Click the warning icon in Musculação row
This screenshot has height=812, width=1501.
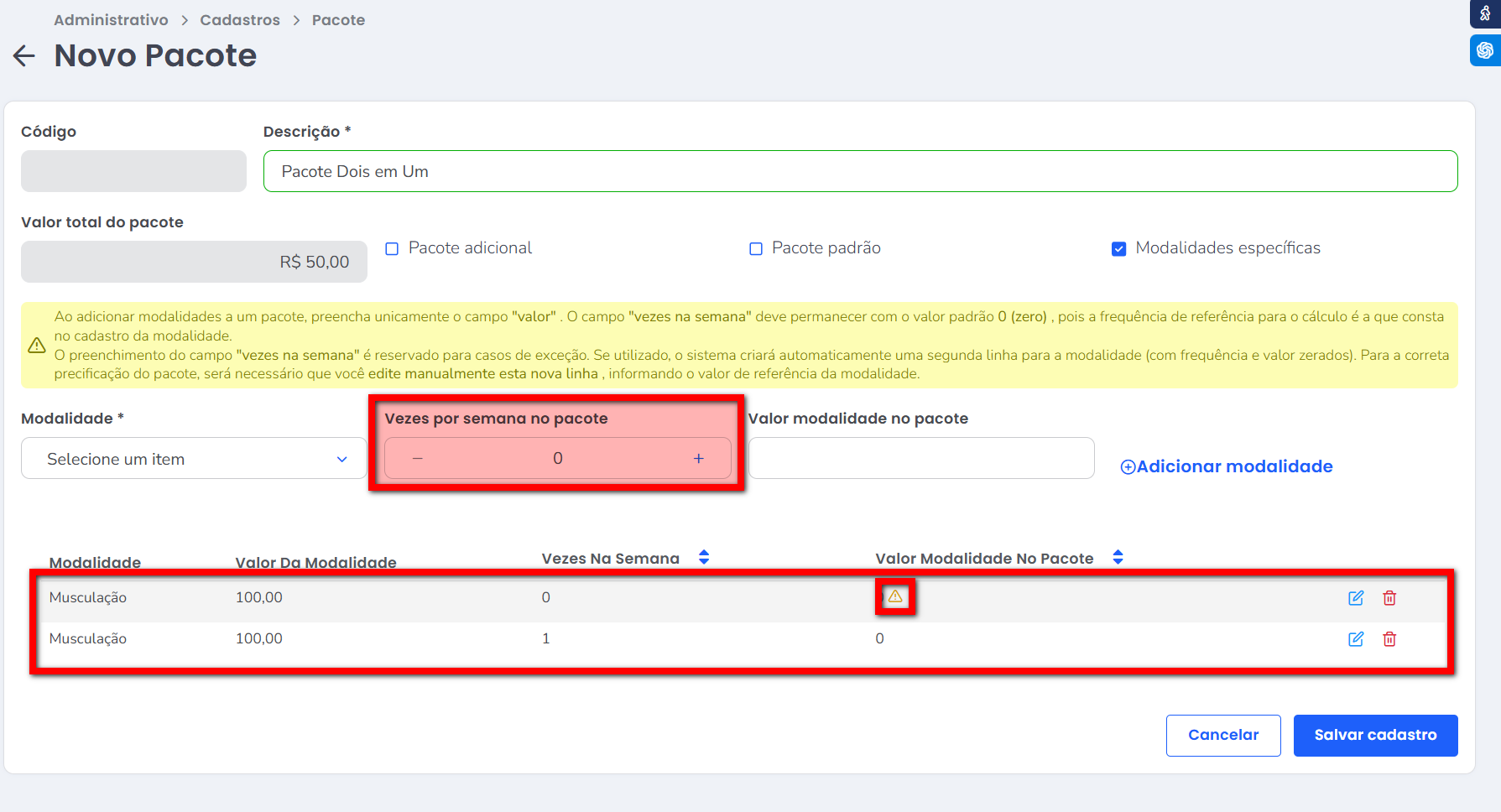click(x=895, y=596)
